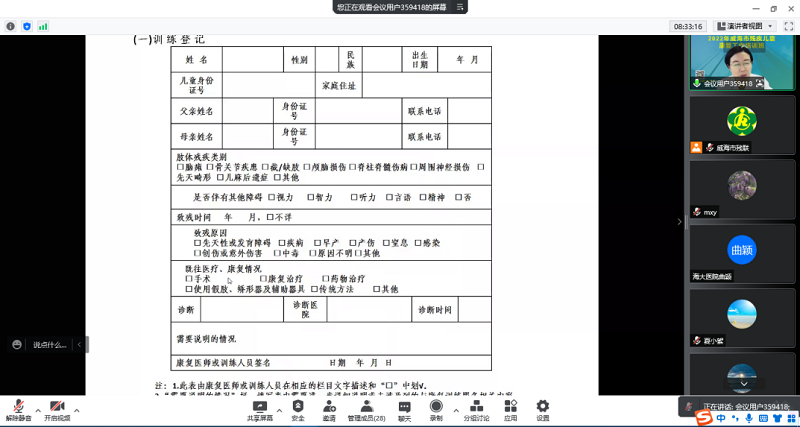Toggle the Sogou Chinese 中 language indicator

click(721, 418)
